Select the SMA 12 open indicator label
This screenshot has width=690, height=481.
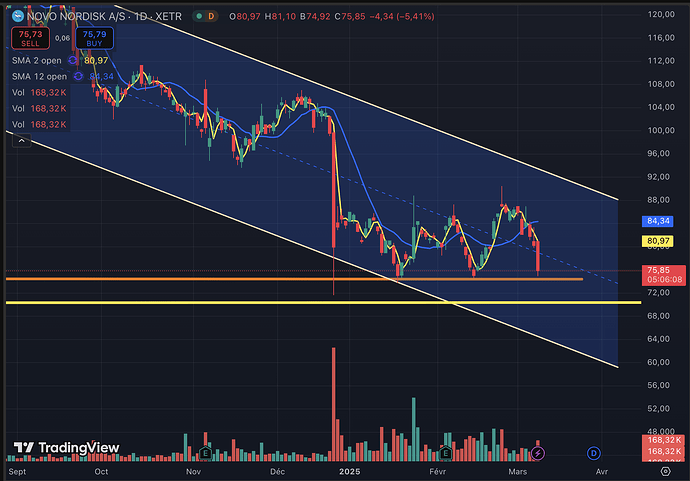39,77
